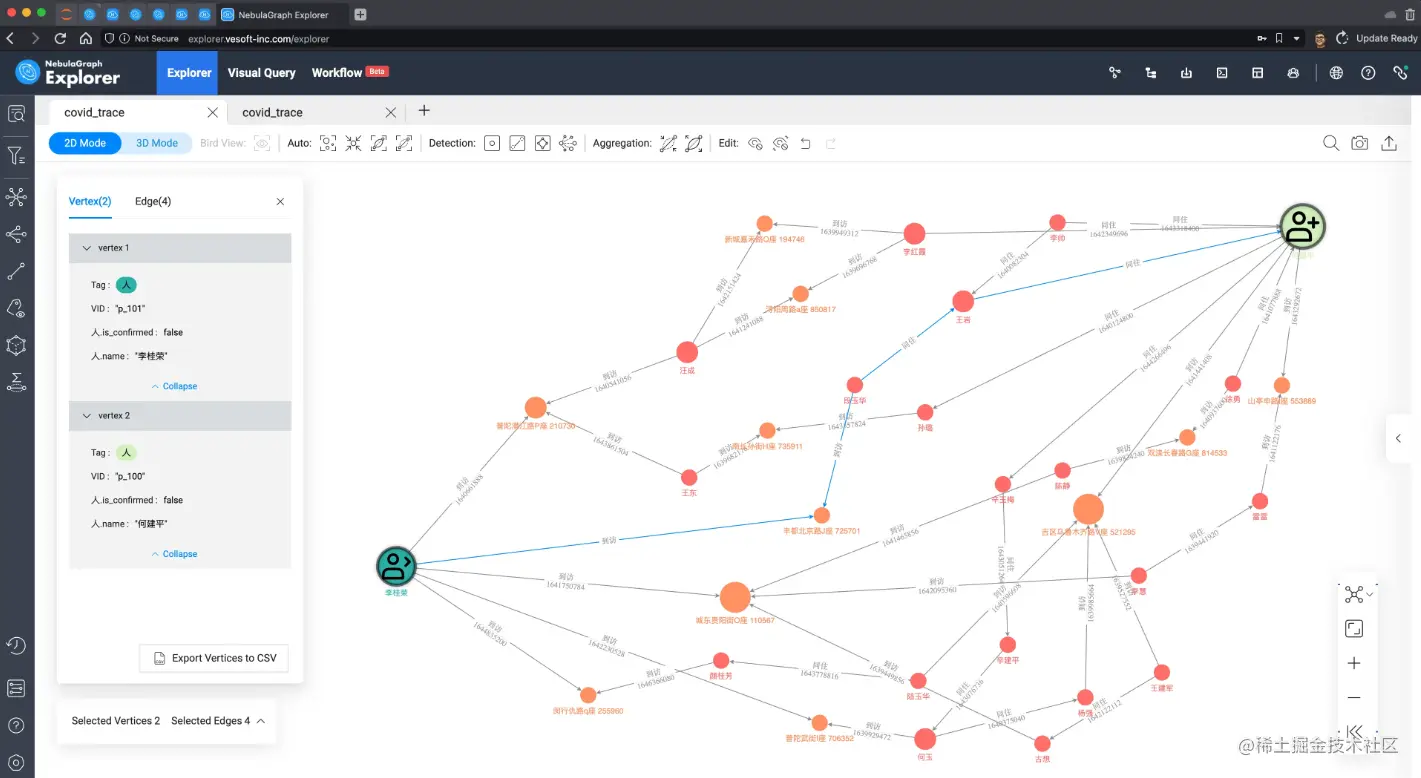The image size is (1421, 778).
Task: Click Collapse under vertex 2 details
Action: click(x=174, y=554)
